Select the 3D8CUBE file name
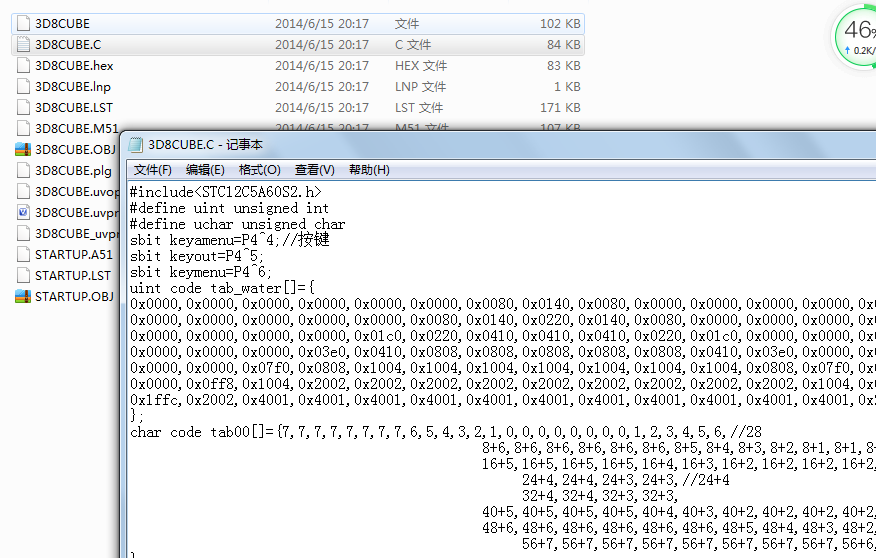This screenshot has height=558, width=876. [x=62, y=24]
